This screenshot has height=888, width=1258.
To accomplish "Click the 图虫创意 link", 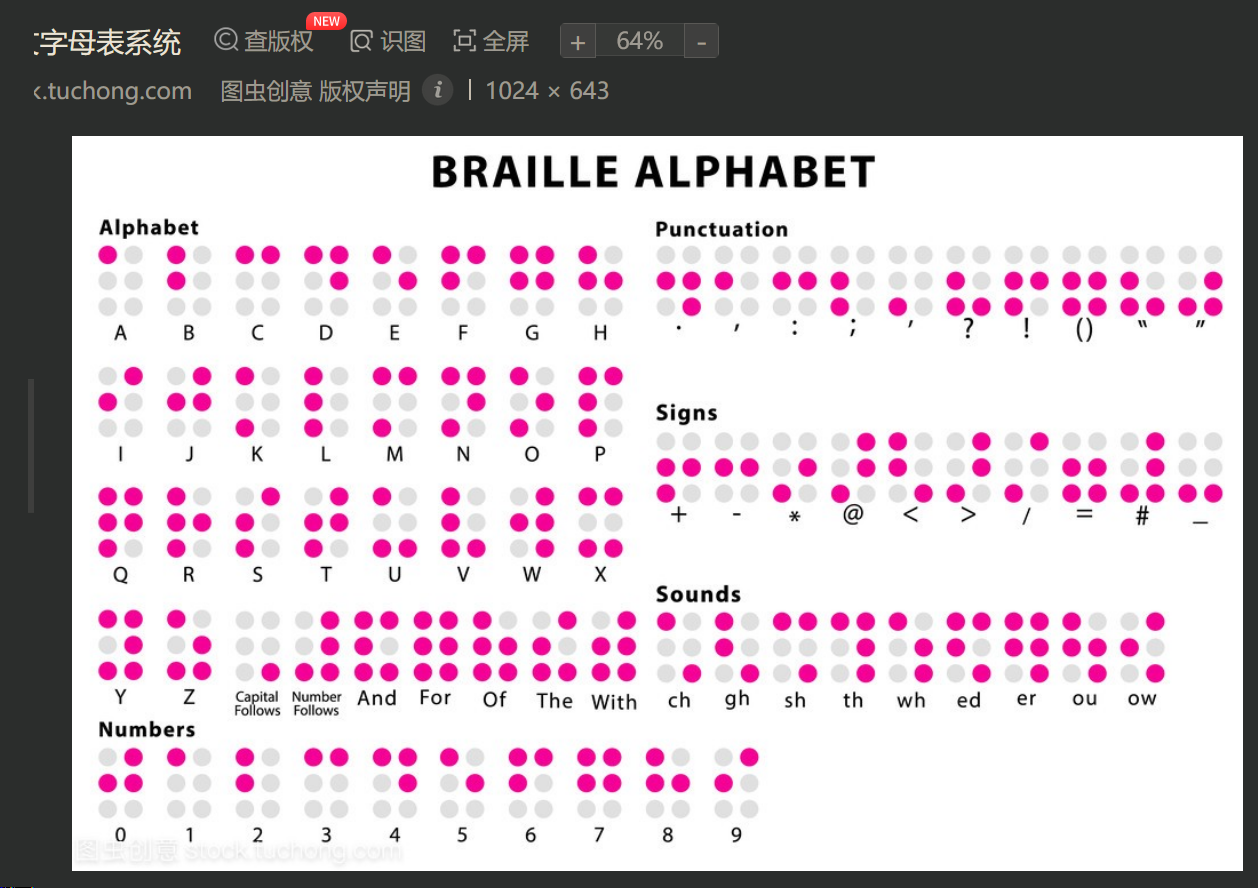I will coord(266,91).
